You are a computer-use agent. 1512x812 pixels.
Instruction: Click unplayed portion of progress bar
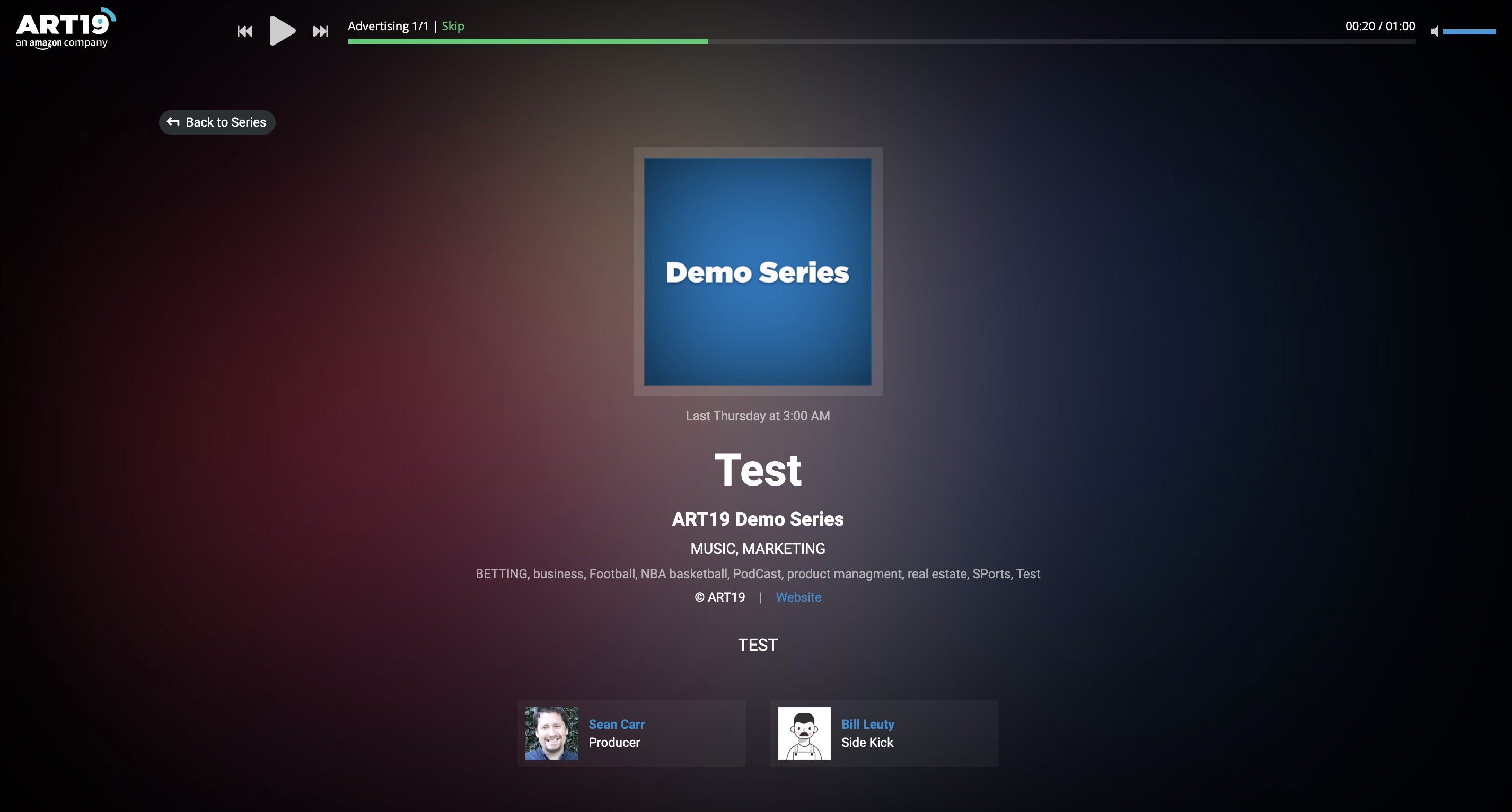click(1057, 42)
